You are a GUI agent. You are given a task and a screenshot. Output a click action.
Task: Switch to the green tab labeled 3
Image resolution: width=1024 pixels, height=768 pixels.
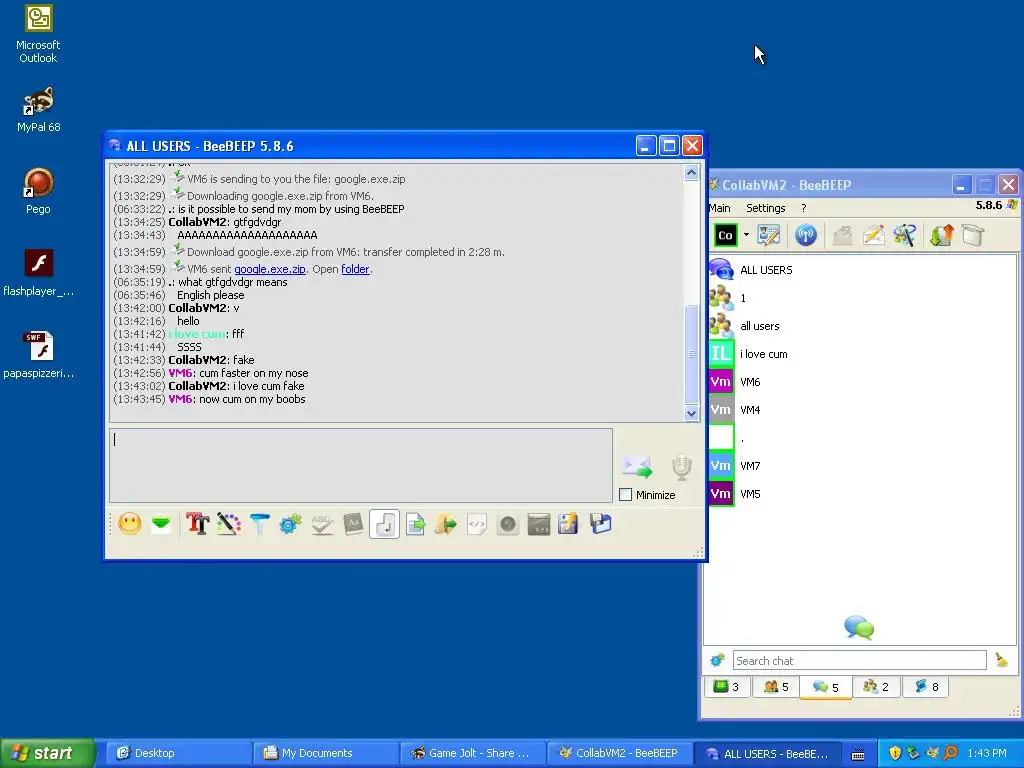pyautogui.click(x=726, y=687)
